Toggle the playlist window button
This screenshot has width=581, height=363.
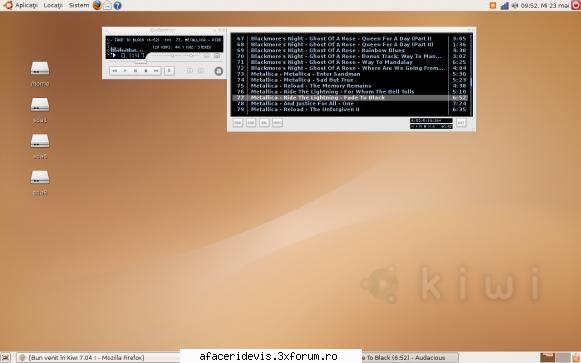point(217,56)
